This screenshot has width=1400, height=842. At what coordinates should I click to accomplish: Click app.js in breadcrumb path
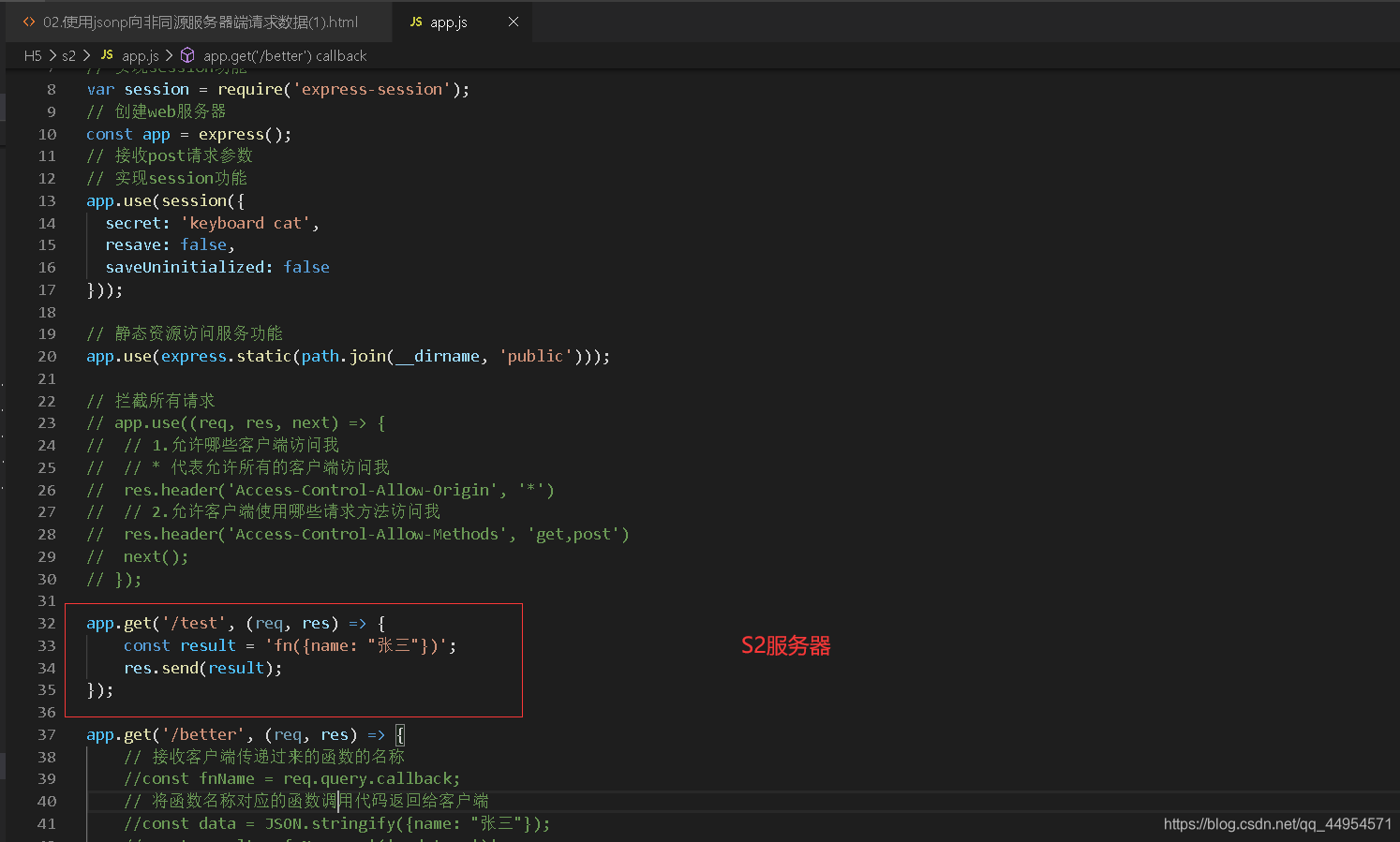coord(141,56)
